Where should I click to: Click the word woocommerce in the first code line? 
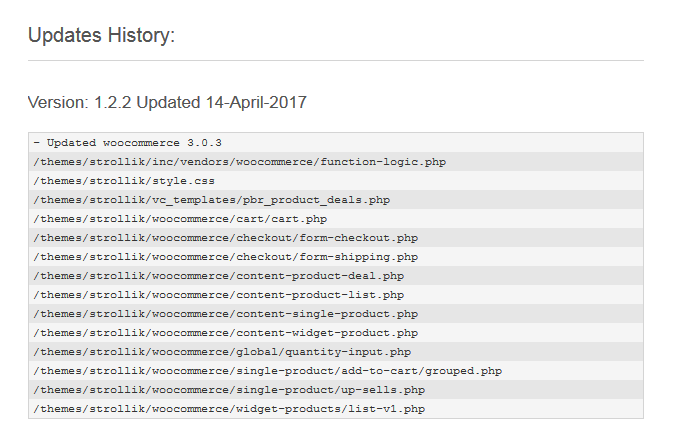(141, 143)
